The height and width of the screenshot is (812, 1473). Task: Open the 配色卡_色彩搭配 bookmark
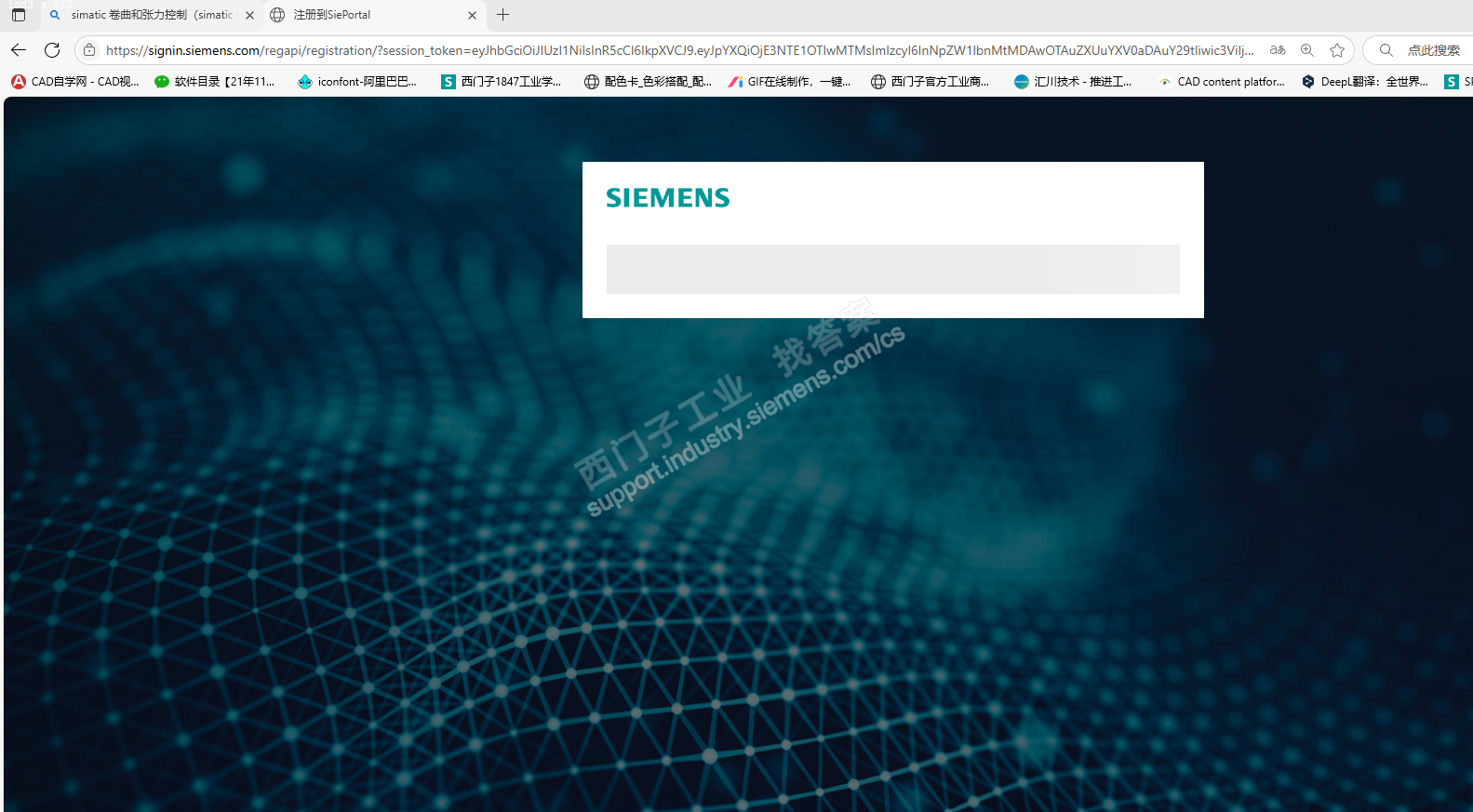point(648,82)
